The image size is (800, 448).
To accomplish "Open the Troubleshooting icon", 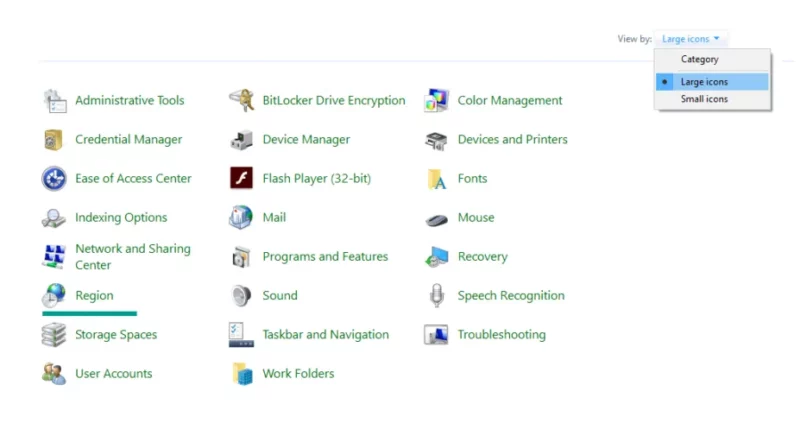I will pos(436,335).
